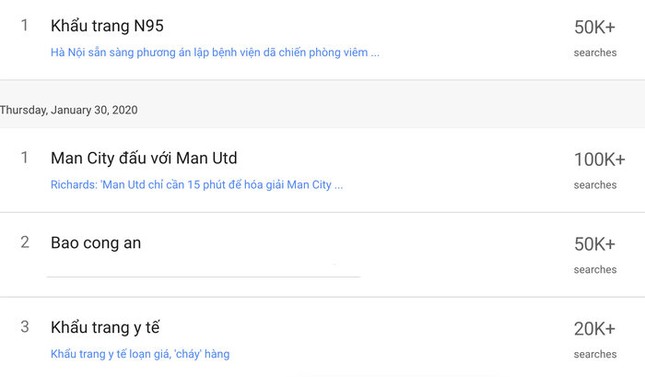This screenshot has width=645, height=377.
Task: Select rank number 3 beside Khẩu trang y tế
Action: pos(25,327)
